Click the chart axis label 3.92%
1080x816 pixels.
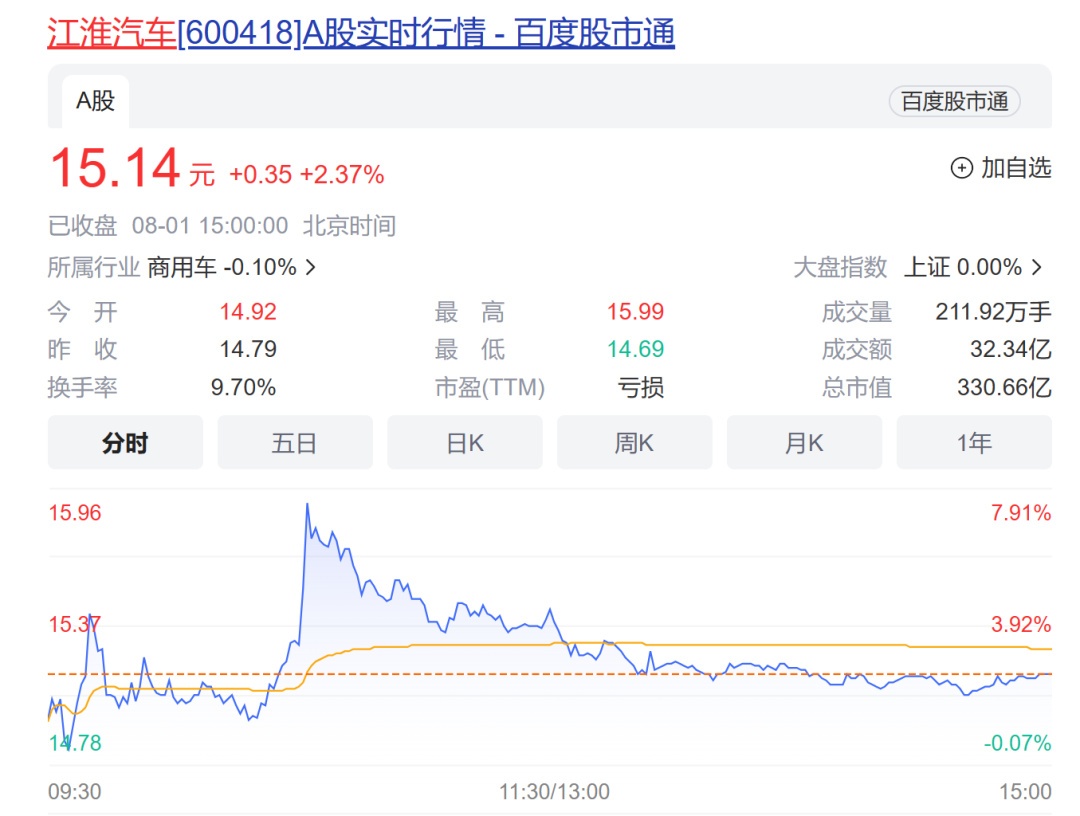pos(1021,625)
